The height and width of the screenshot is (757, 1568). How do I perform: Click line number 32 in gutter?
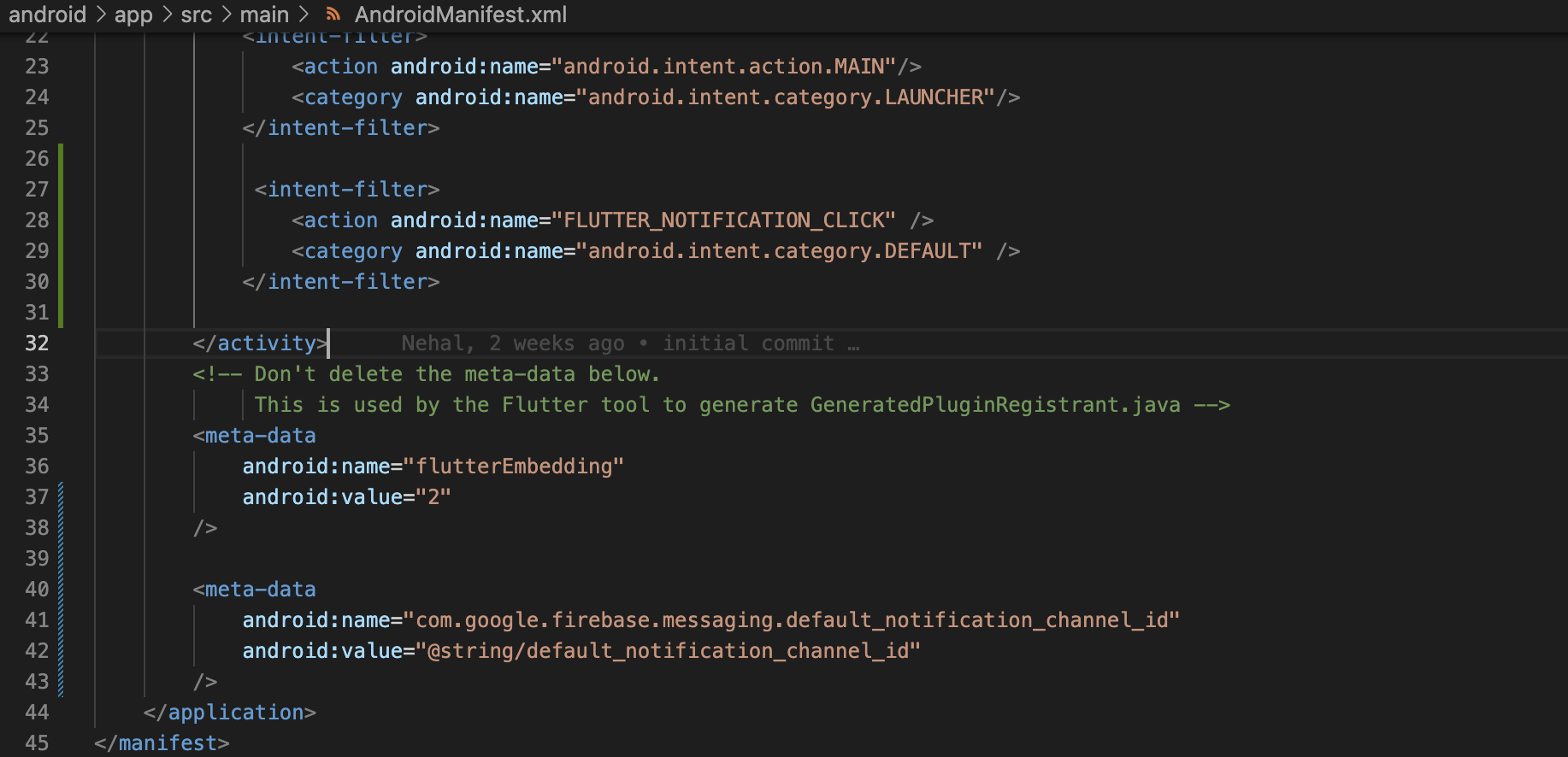pyautogui.click(x=37, y=343)
